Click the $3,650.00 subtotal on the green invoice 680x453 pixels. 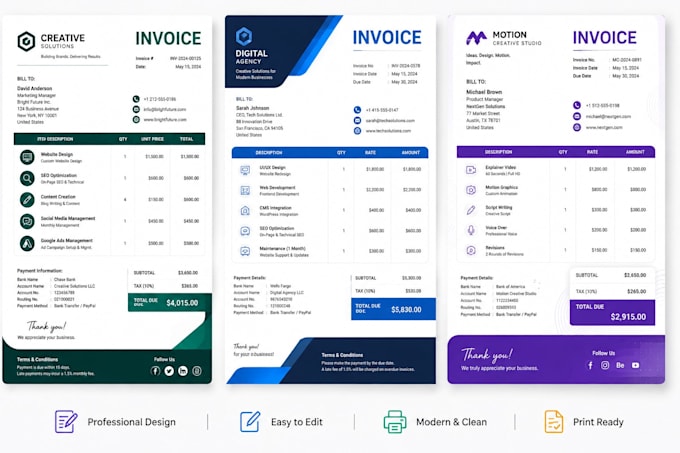click(188, 273)
